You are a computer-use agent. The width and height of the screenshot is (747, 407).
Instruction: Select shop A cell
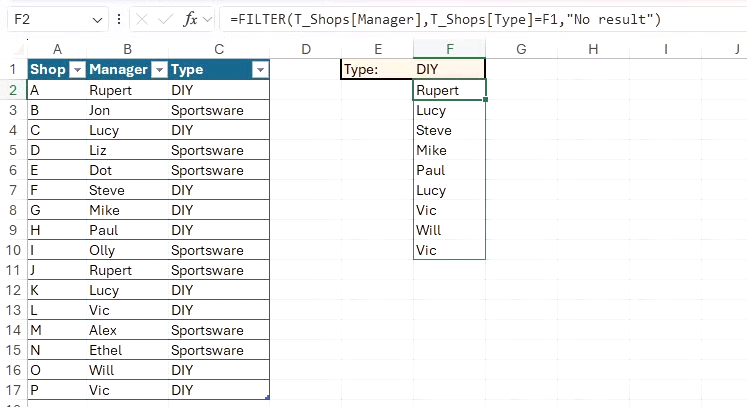[x=57, y=90]
